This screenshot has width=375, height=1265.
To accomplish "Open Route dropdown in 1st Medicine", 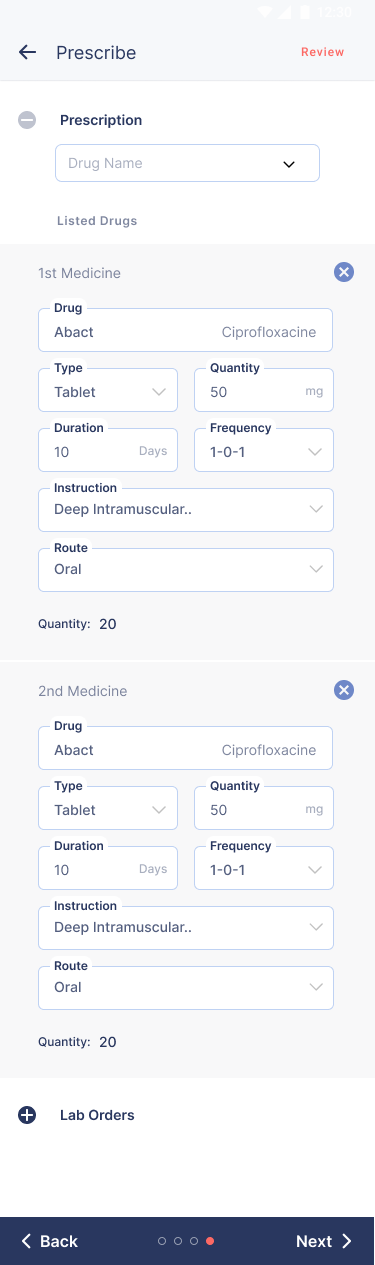I will click(186, 570).
